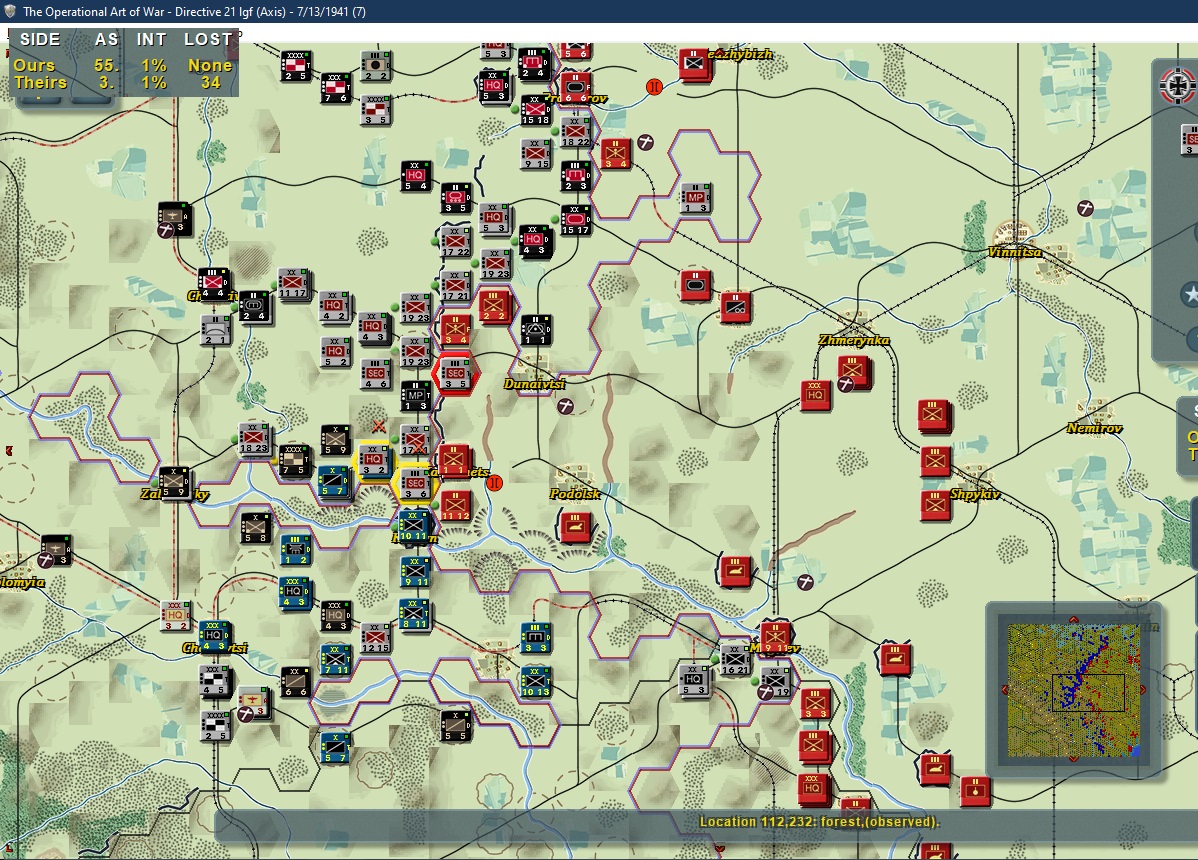
Task: Select the yellow-highlighted SEC 3-6 unit
Action: click(415, 484)
